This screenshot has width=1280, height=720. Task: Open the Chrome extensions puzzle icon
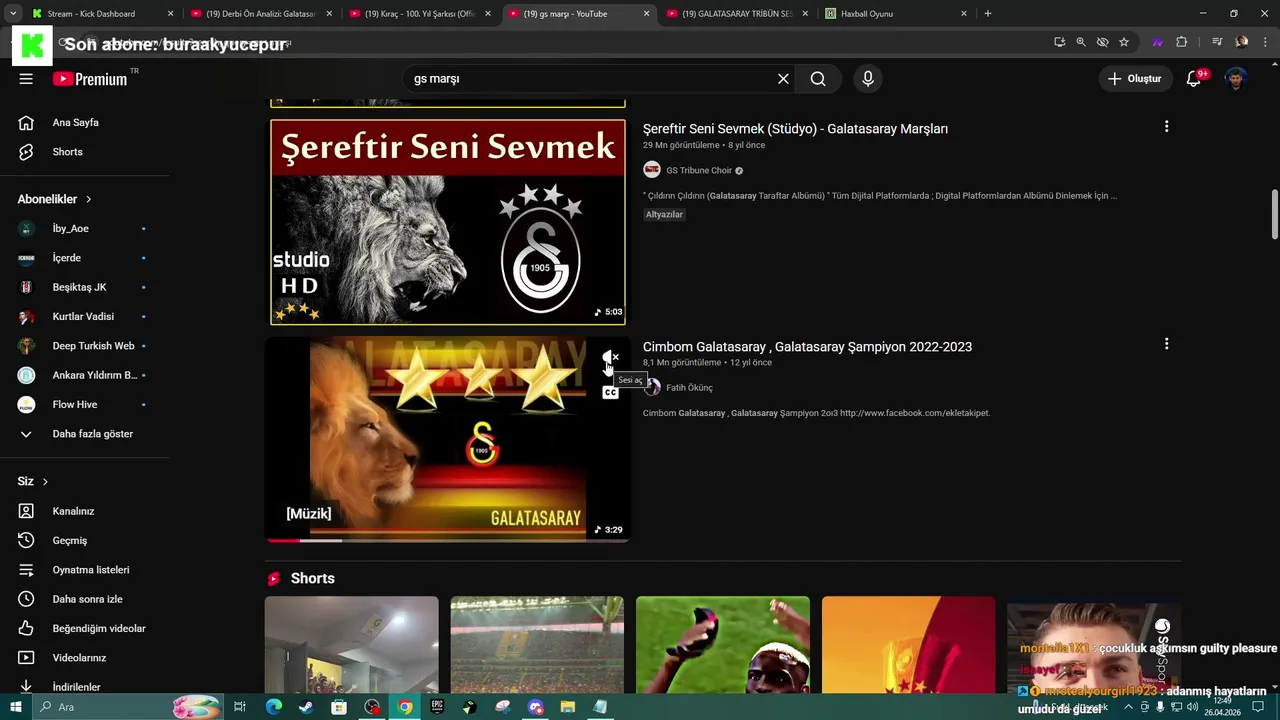point(1182,42)
